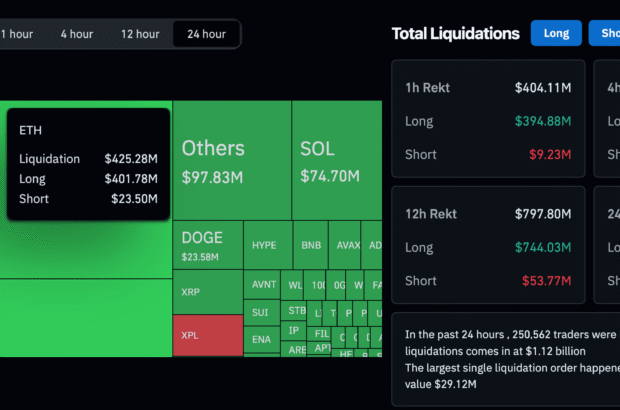Open the SOL heatmap tile
This screenshot has width=620, height=410.
coord(336,160)
